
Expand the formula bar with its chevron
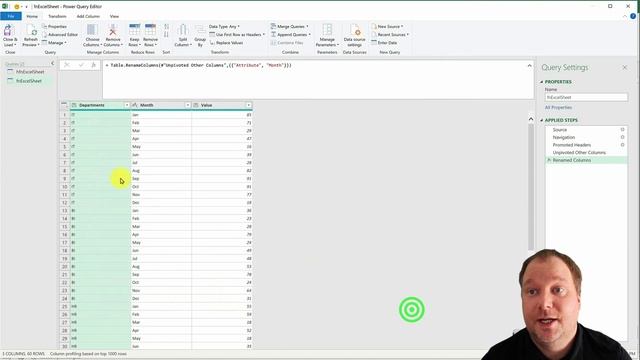[x=529, y=66]
